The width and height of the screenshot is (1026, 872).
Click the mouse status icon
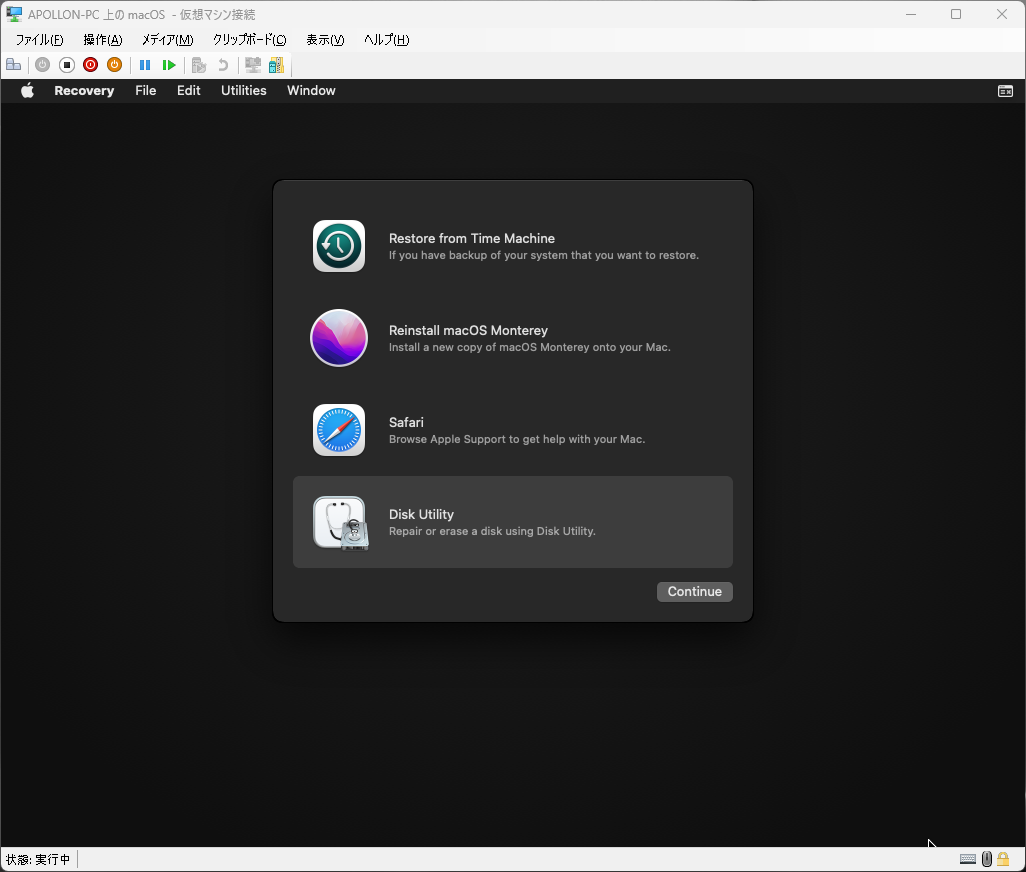click(x=987, y=859)
